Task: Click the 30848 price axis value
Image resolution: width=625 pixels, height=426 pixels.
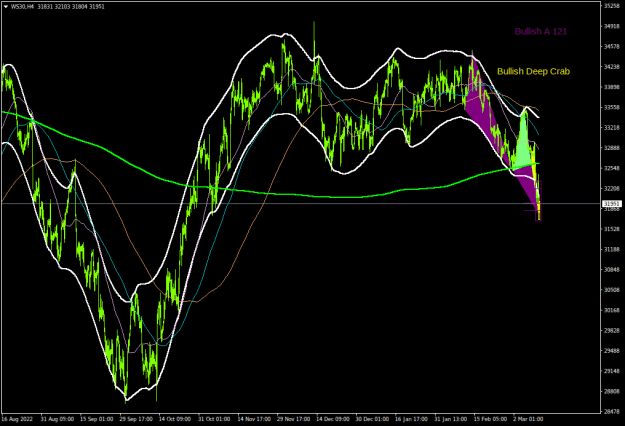Action: (x=611, y=269)
